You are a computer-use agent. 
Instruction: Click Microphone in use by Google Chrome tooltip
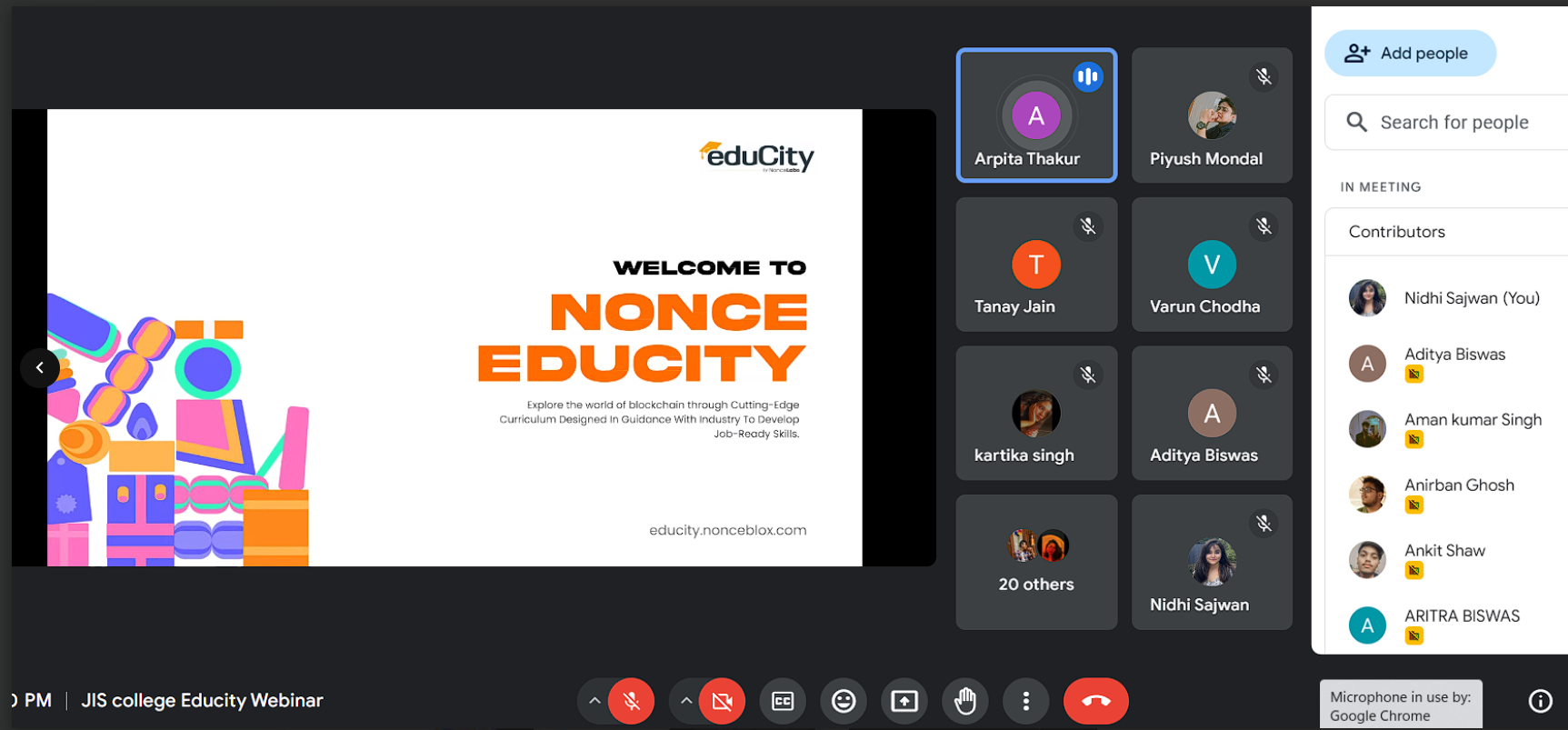(1401, 705)
